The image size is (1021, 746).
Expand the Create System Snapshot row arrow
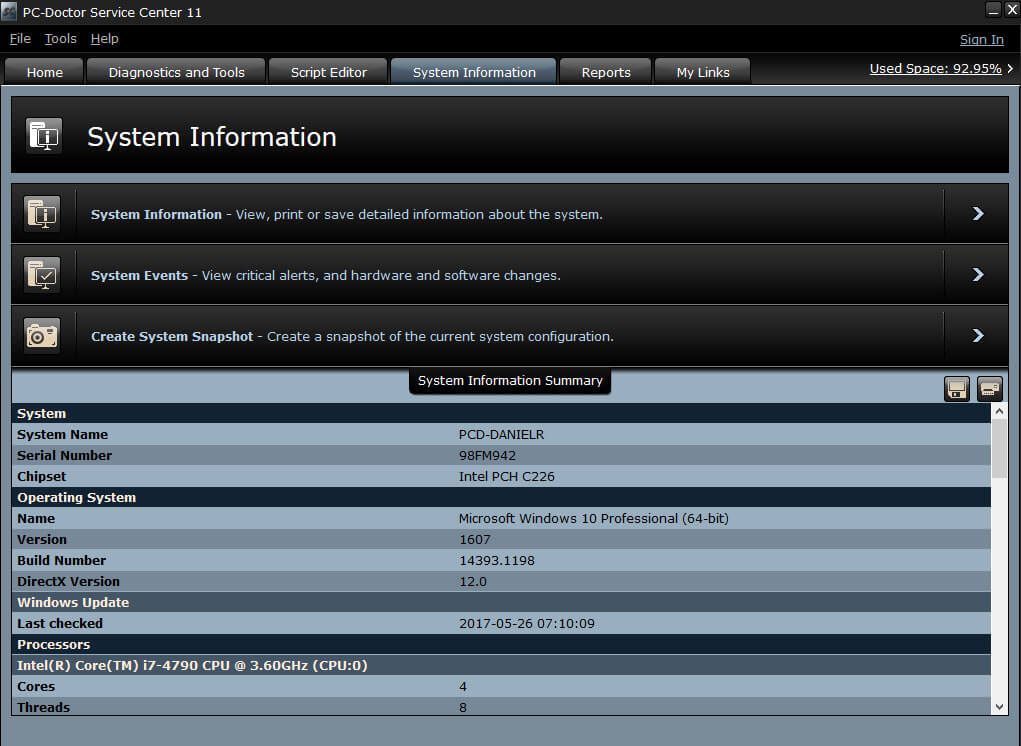click(x=977, y=336)
